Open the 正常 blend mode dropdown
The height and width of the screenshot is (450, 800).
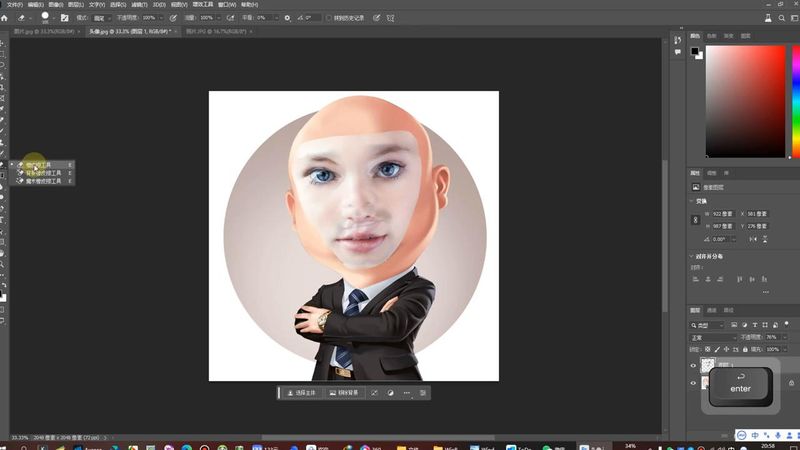click(713, 338)
